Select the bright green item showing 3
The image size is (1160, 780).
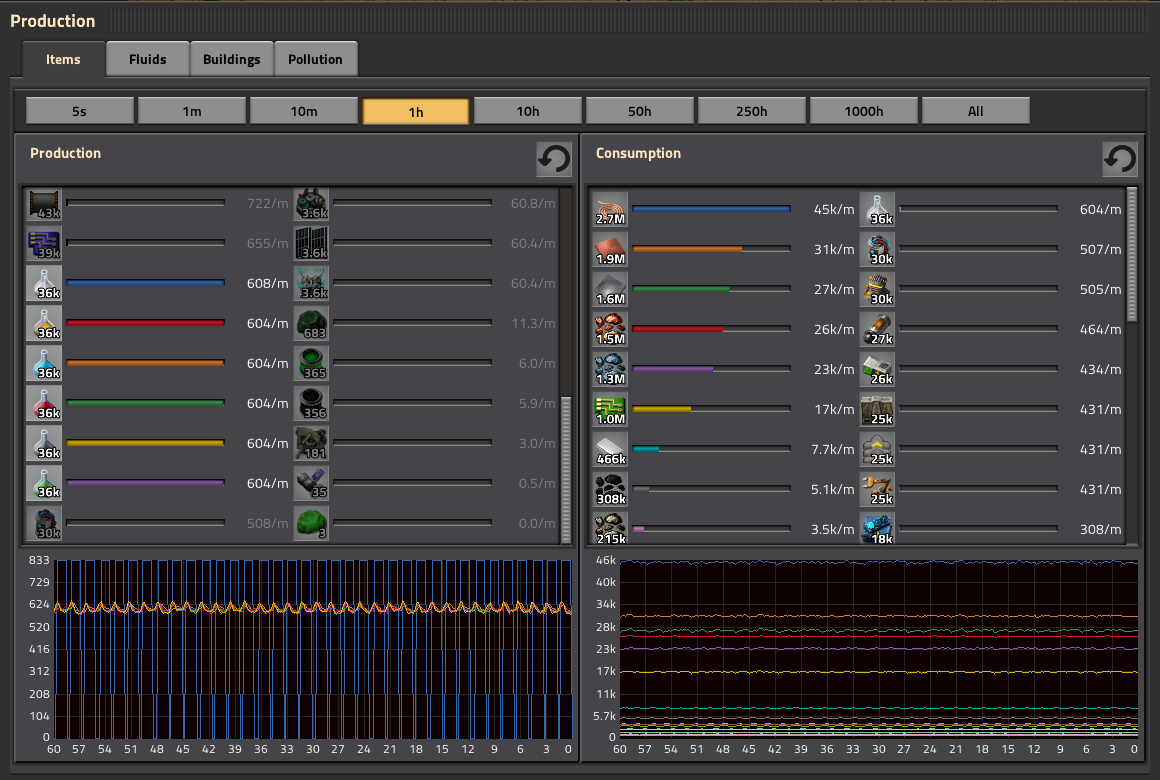[x=311, y=523]
